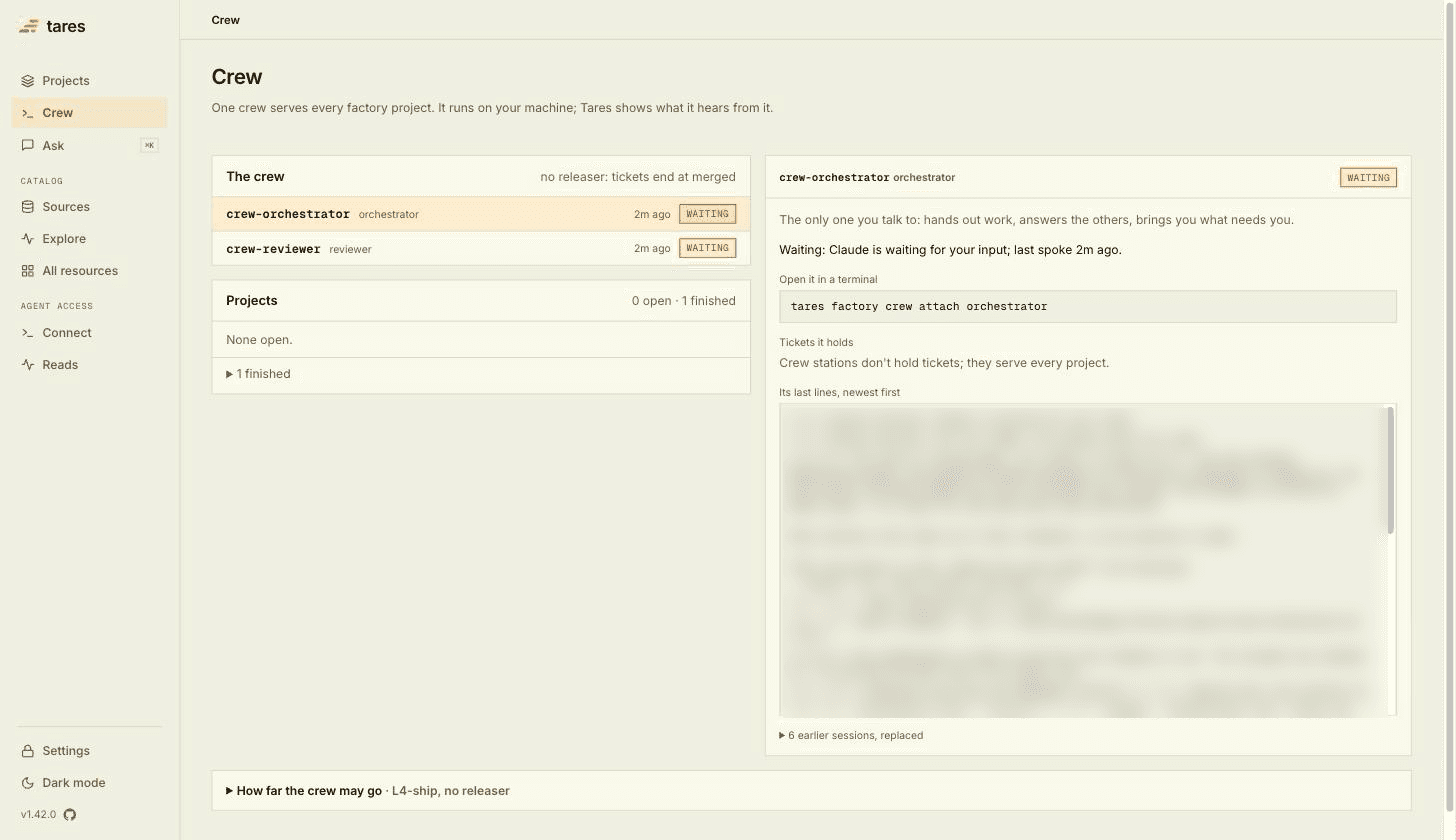Expand the '1 finished' projects disclosure
The width and height of the screenshot is (1456, 840).
point(258,374)
